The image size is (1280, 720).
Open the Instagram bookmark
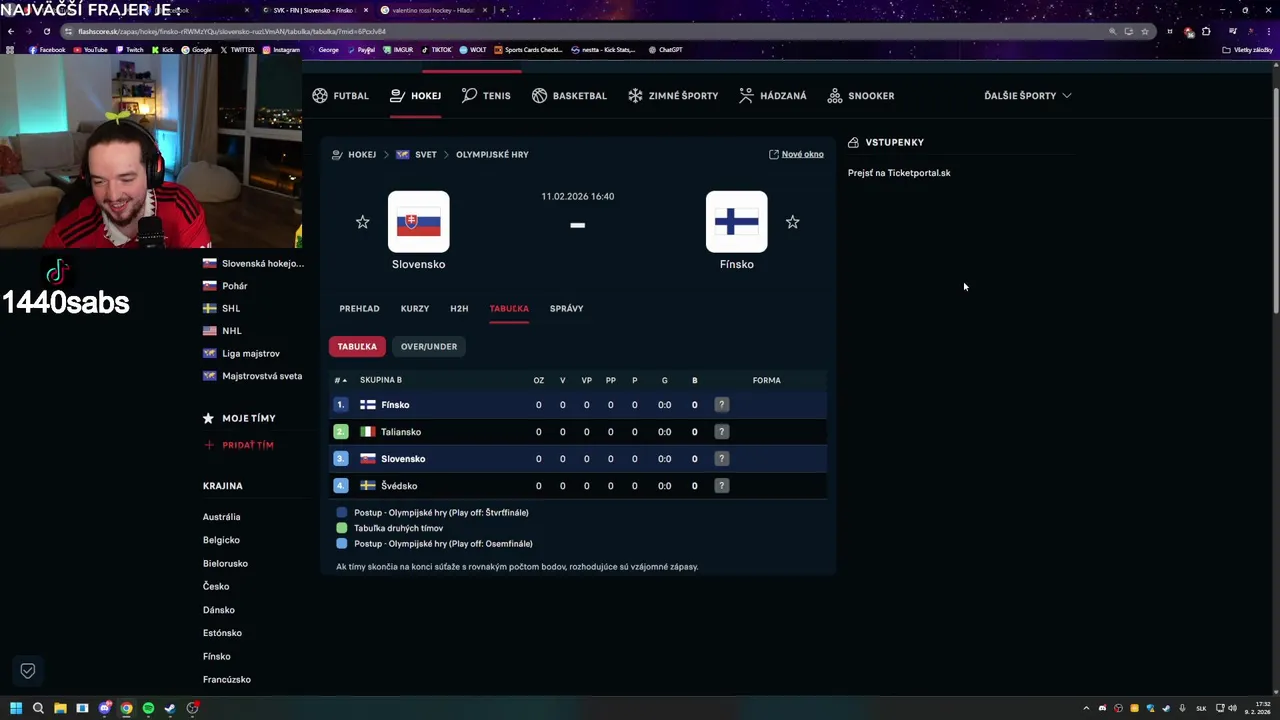click(281, 50)
